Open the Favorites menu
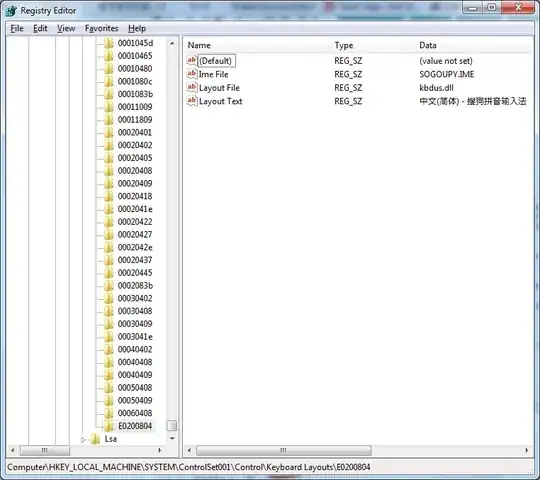The width and height of the screenshot is (540, 480). click(101, 28)
